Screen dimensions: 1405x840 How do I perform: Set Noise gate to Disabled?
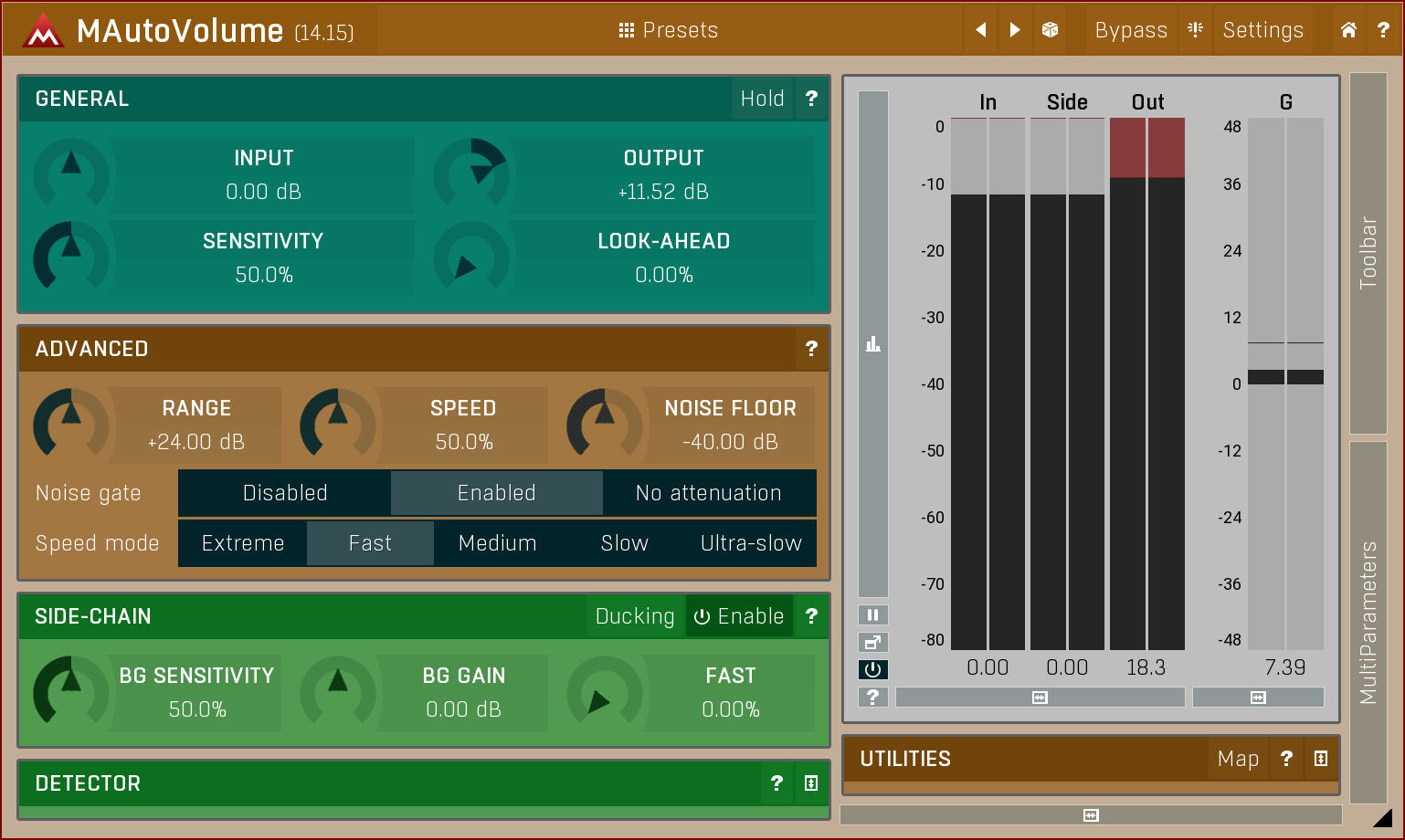(x=285, y=493)
